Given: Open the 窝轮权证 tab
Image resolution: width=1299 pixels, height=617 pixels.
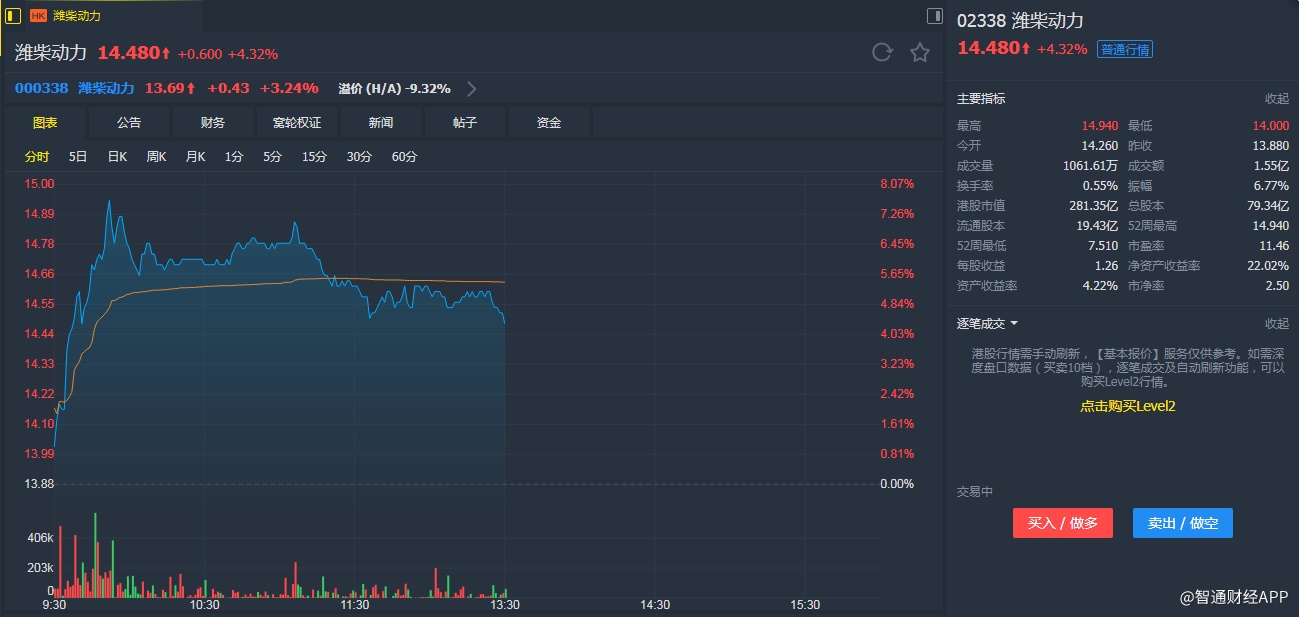Looking at the screenshot, I should click(x=297, y=123).
